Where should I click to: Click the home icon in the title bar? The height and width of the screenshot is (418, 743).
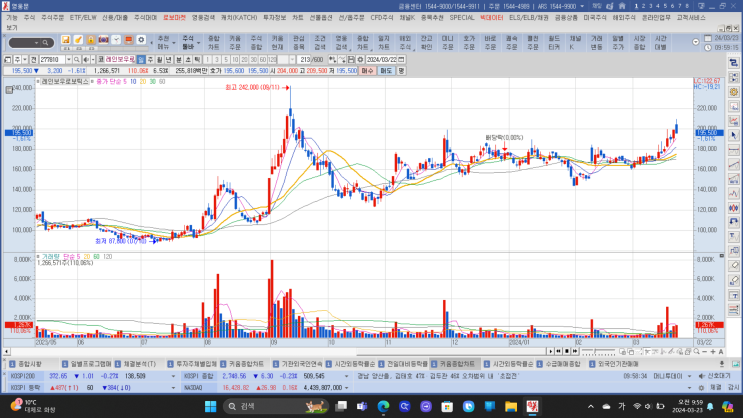click(x=623, y=6)
